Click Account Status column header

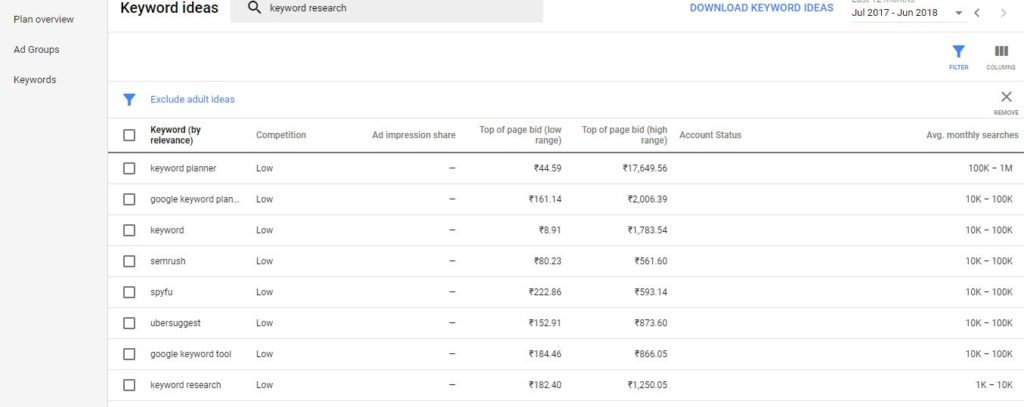(710, 135)
